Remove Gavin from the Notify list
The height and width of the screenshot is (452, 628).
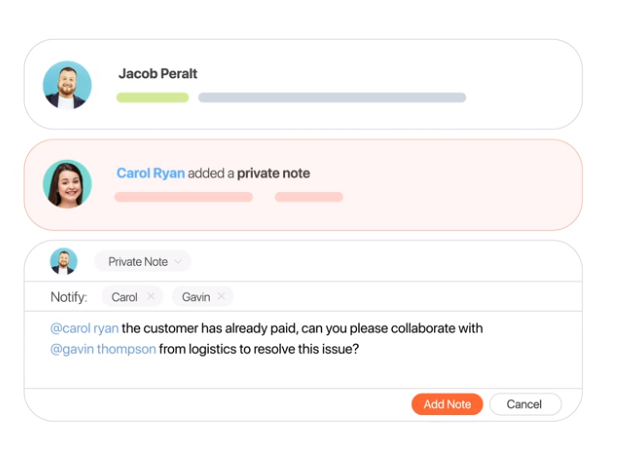[x=221, y=296]
